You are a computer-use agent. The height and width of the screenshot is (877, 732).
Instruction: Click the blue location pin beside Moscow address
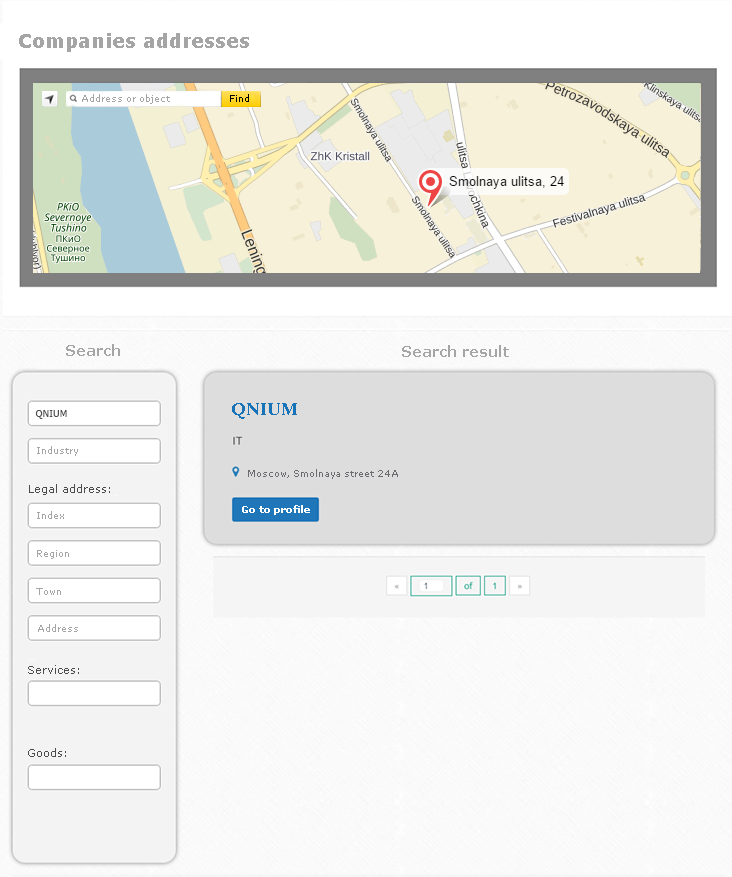(236, 473)
